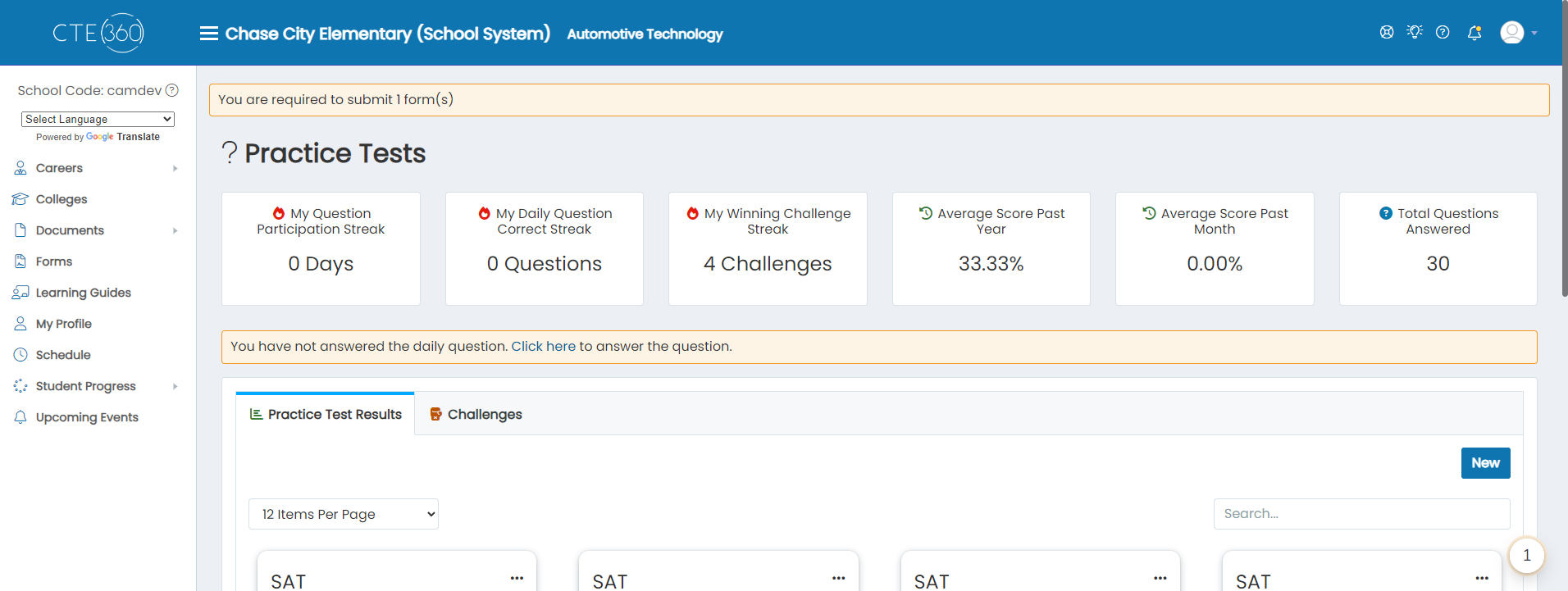Open the 12 Items Per Page dropdown
The image size is (1568, 591).
pyautogui.click(x=344, y=514)
